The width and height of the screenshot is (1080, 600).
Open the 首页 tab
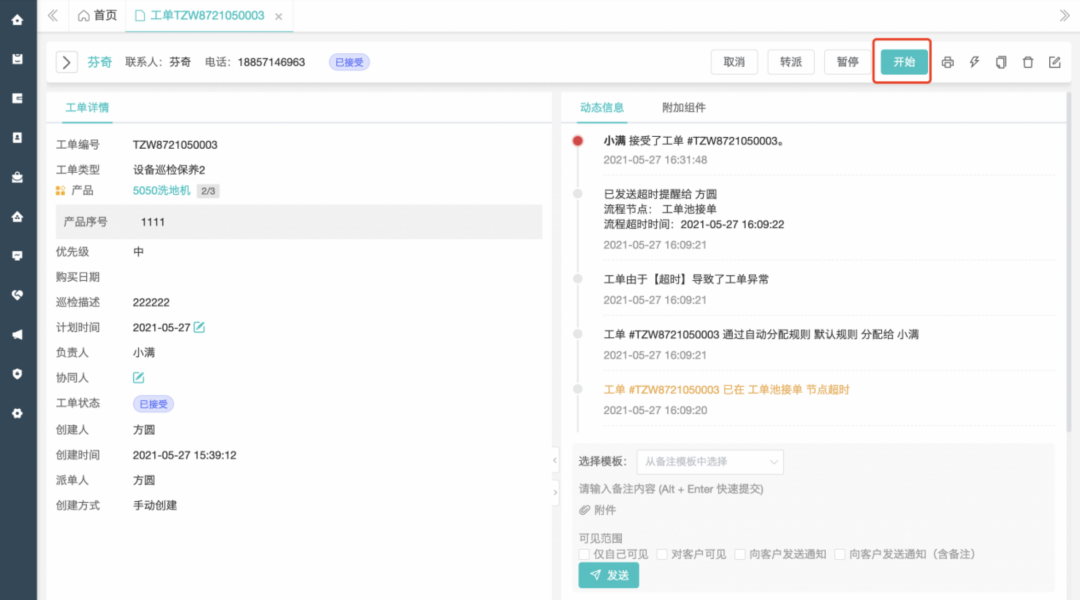98,15
